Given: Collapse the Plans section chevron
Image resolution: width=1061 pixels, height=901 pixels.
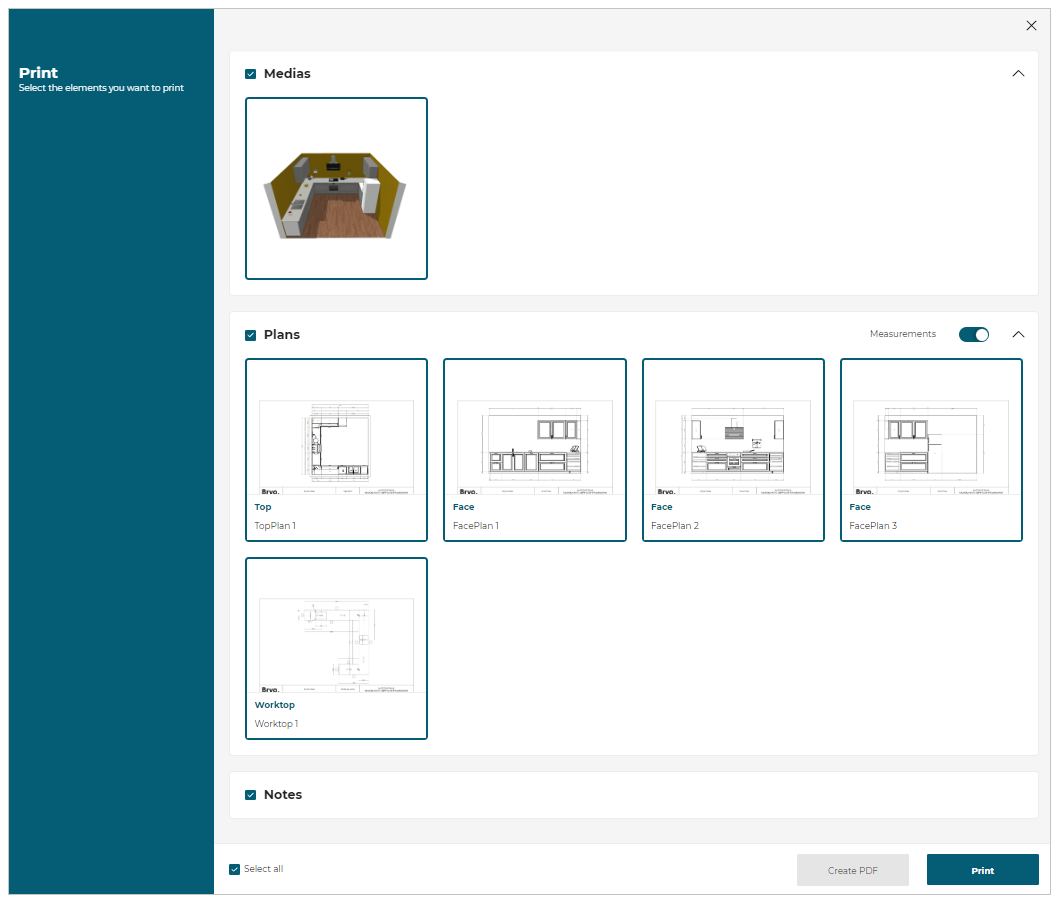Looking at the screenshot, I should (x=1018, y=334).
